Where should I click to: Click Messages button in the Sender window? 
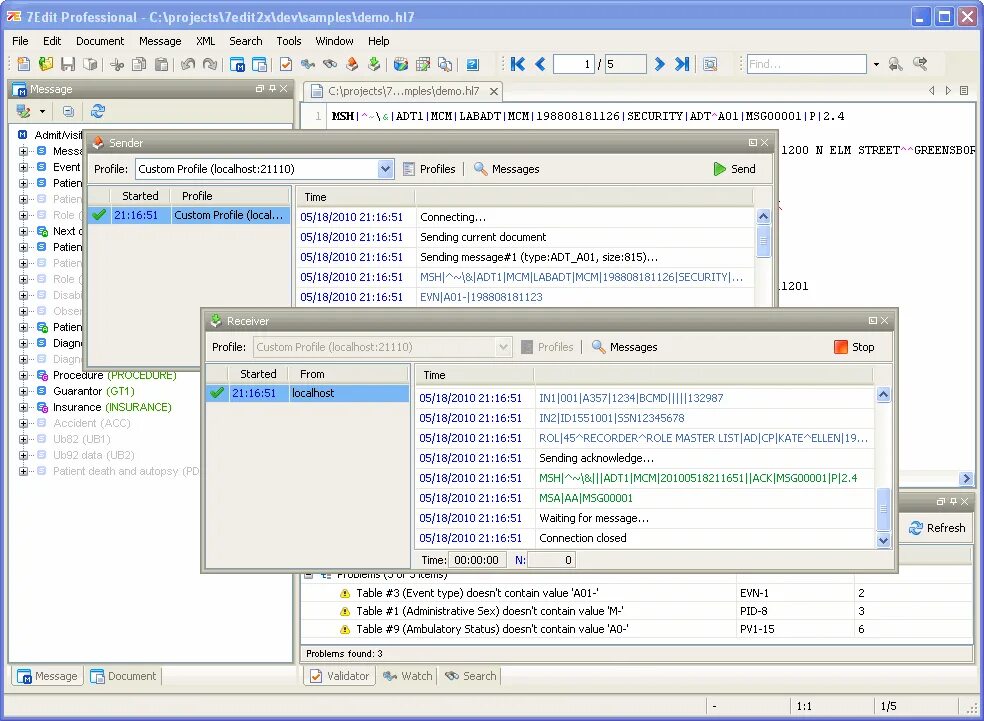click(x=506, y=169)
